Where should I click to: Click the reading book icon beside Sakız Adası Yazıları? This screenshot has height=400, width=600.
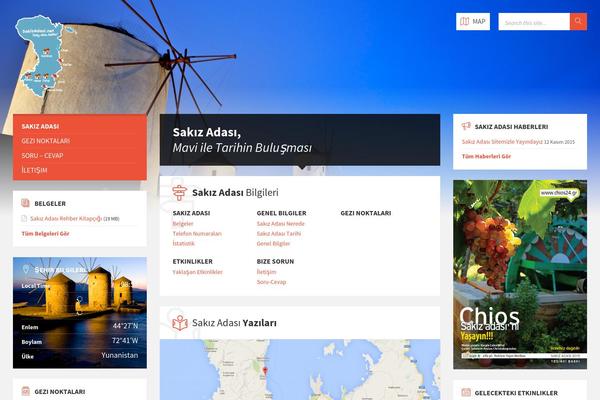(180, 323)
